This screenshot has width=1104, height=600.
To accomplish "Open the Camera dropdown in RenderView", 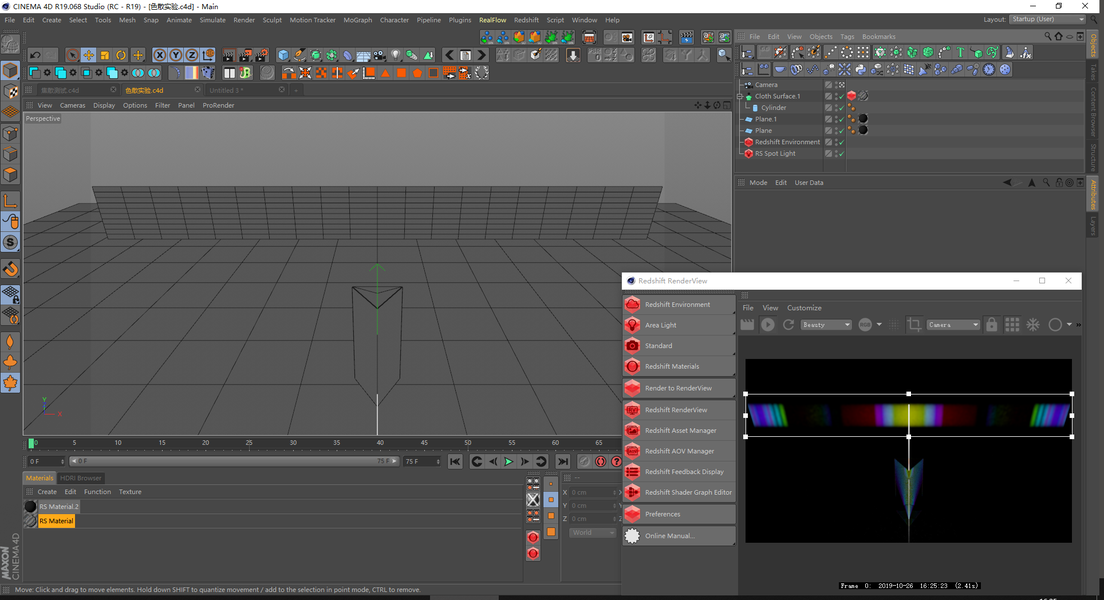I will pyautogui.click(x=953, y=325).
